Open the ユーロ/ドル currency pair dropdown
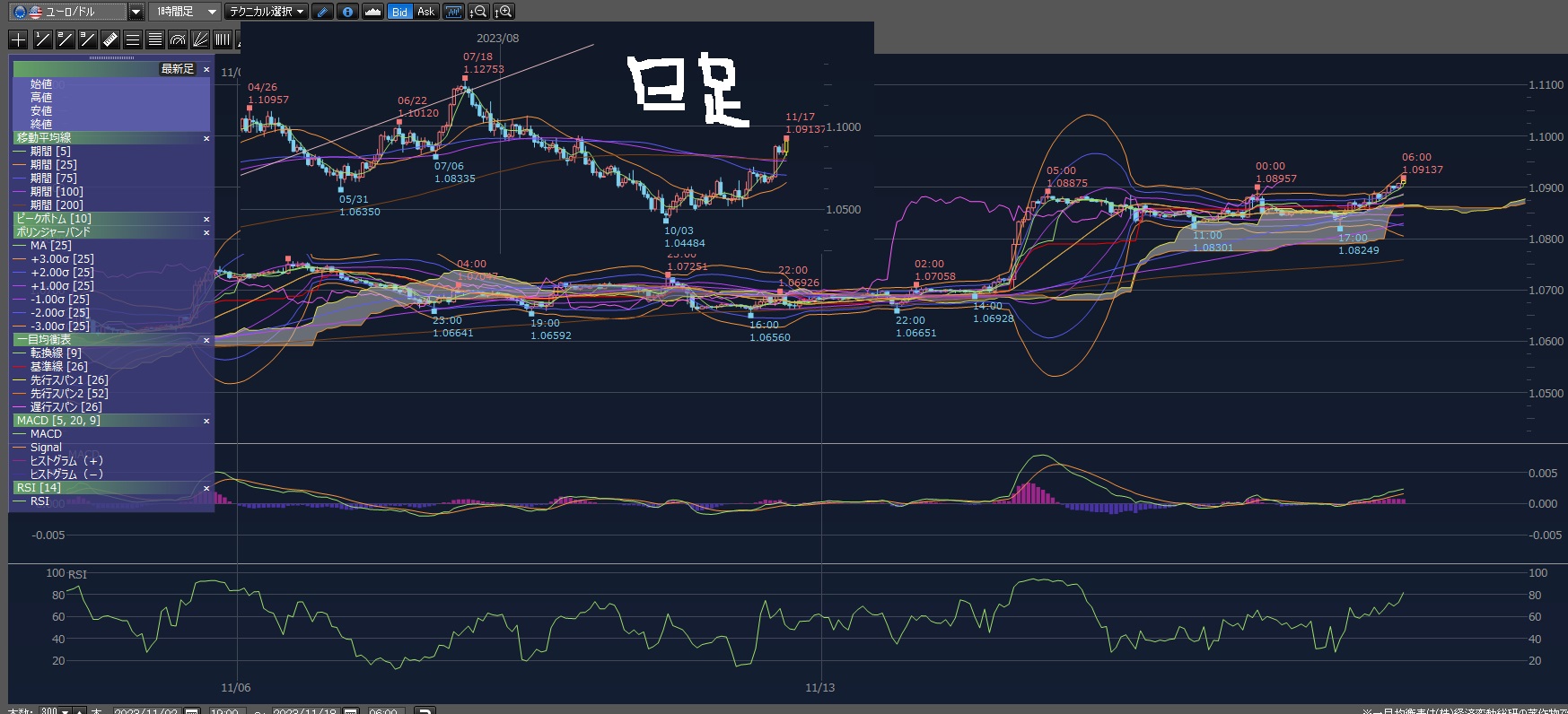Screen dimensions: 1568x714 pos(136,12)
